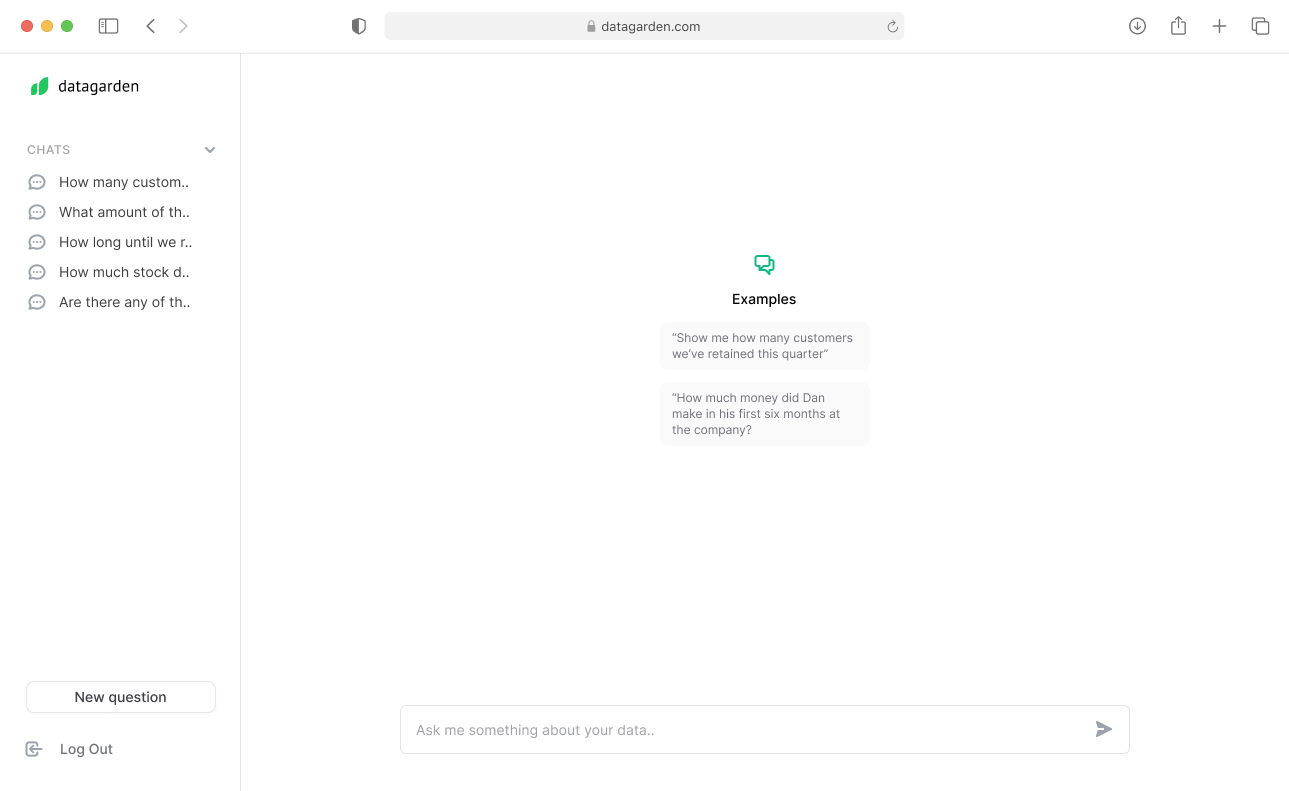The image size is (1289, 791).
Task: Click the Log Out link
Action: pos(86,749)
